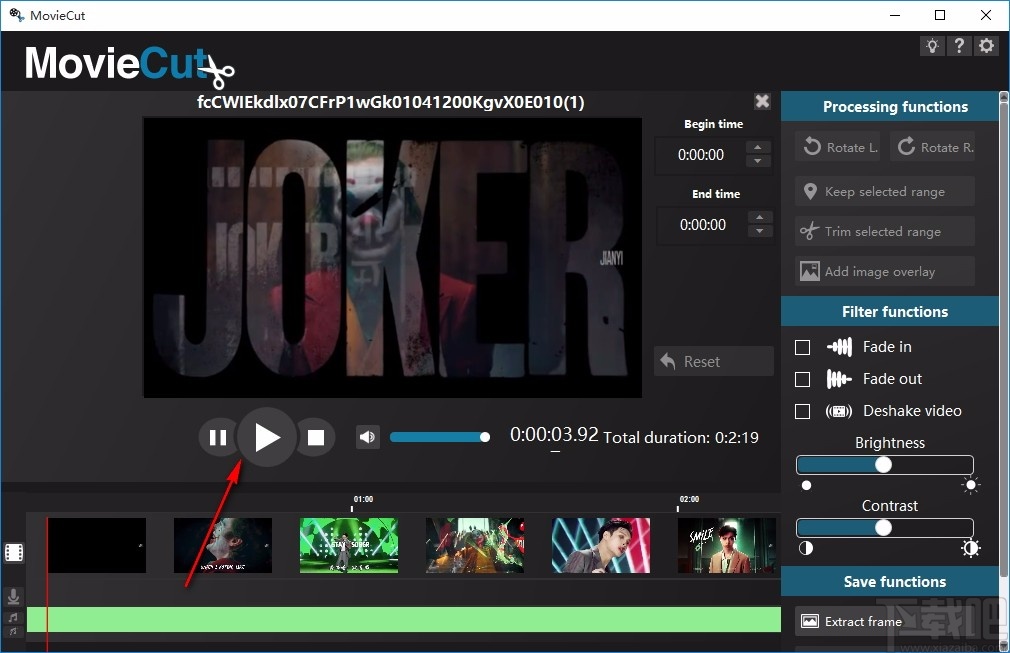Click the Fade in waveform icon
Screen dimensions: 1010x653
[x=839, y=347]
